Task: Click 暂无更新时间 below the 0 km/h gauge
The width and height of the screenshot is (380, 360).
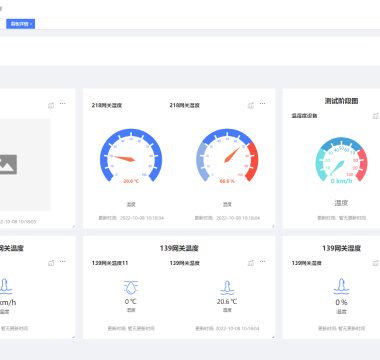Action: (x=352, y=218)
